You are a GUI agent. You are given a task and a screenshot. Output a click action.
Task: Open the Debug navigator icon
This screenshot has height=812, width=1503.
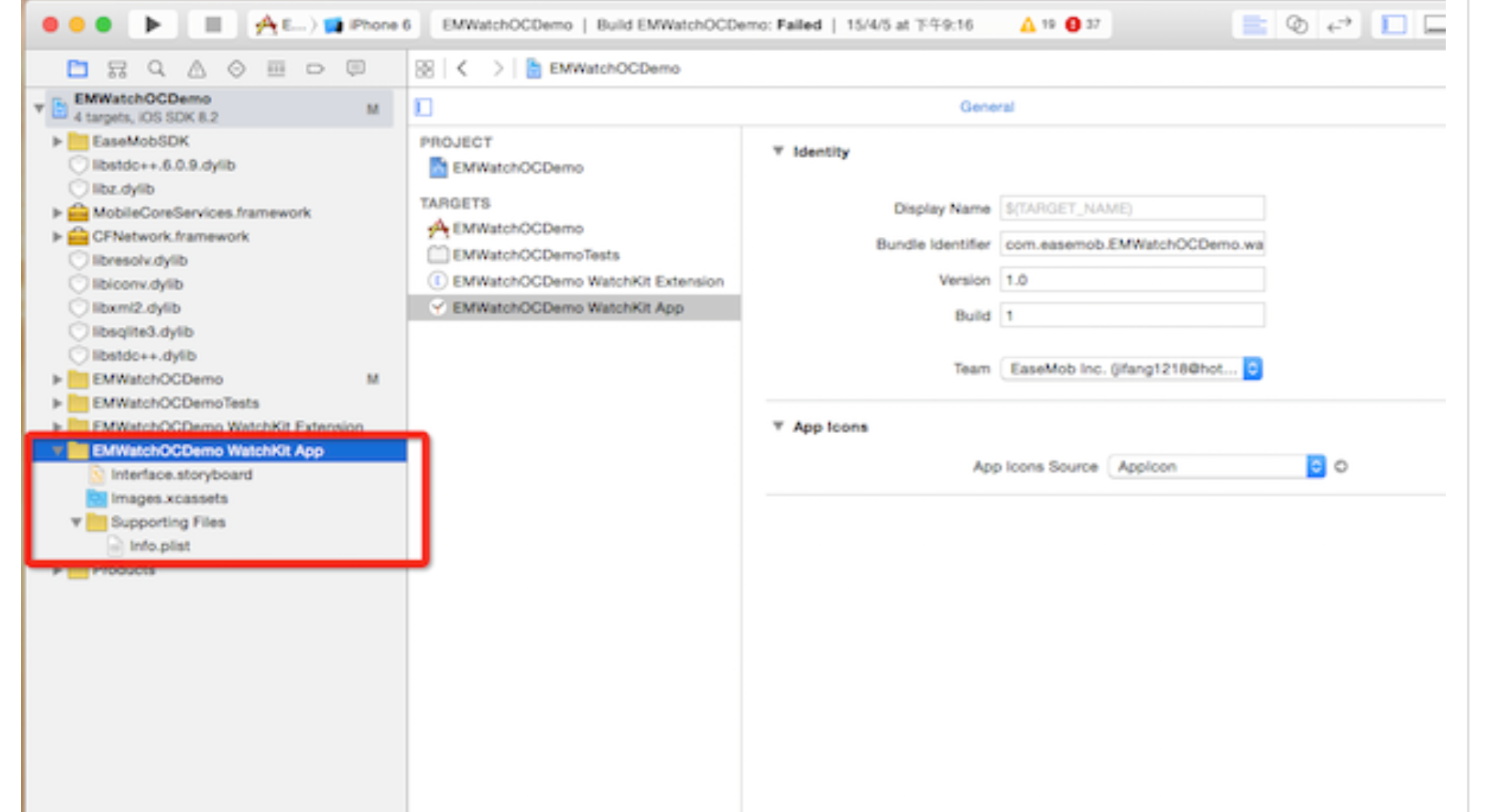coord(276,69)
